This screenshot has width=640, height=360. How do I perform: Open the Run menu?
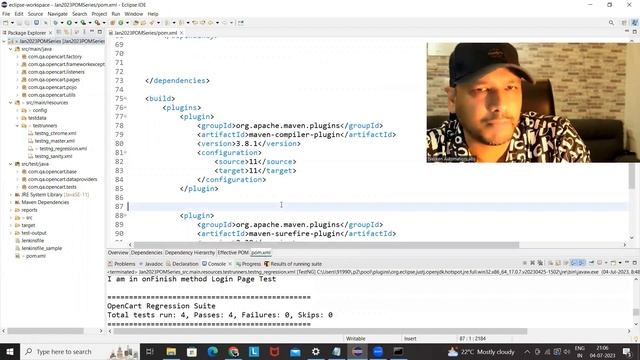coord(116,14)
